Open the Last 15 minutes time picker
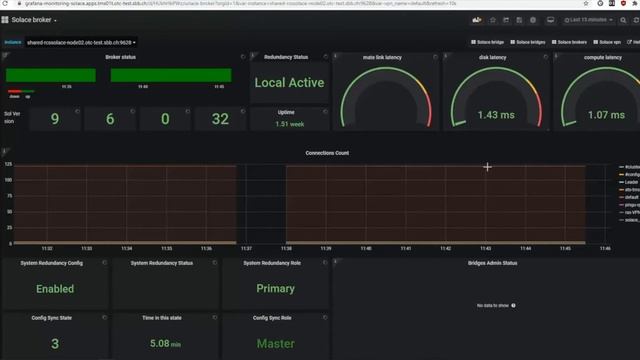640x360 pixels. pyautogui.click(x=588, y=20)
